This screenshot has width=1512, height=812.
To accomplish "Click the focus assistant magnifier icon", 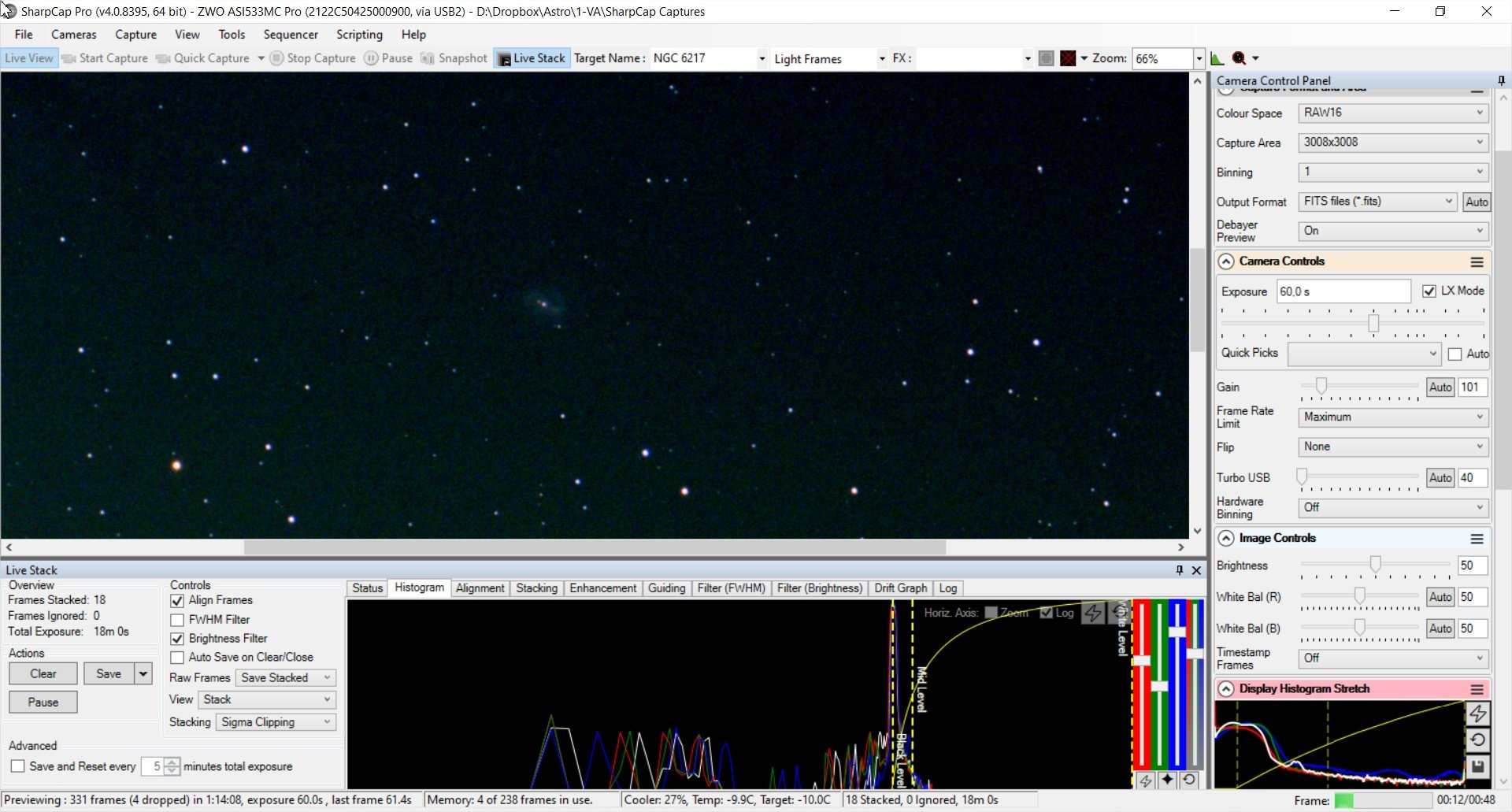I will 1239,58.
